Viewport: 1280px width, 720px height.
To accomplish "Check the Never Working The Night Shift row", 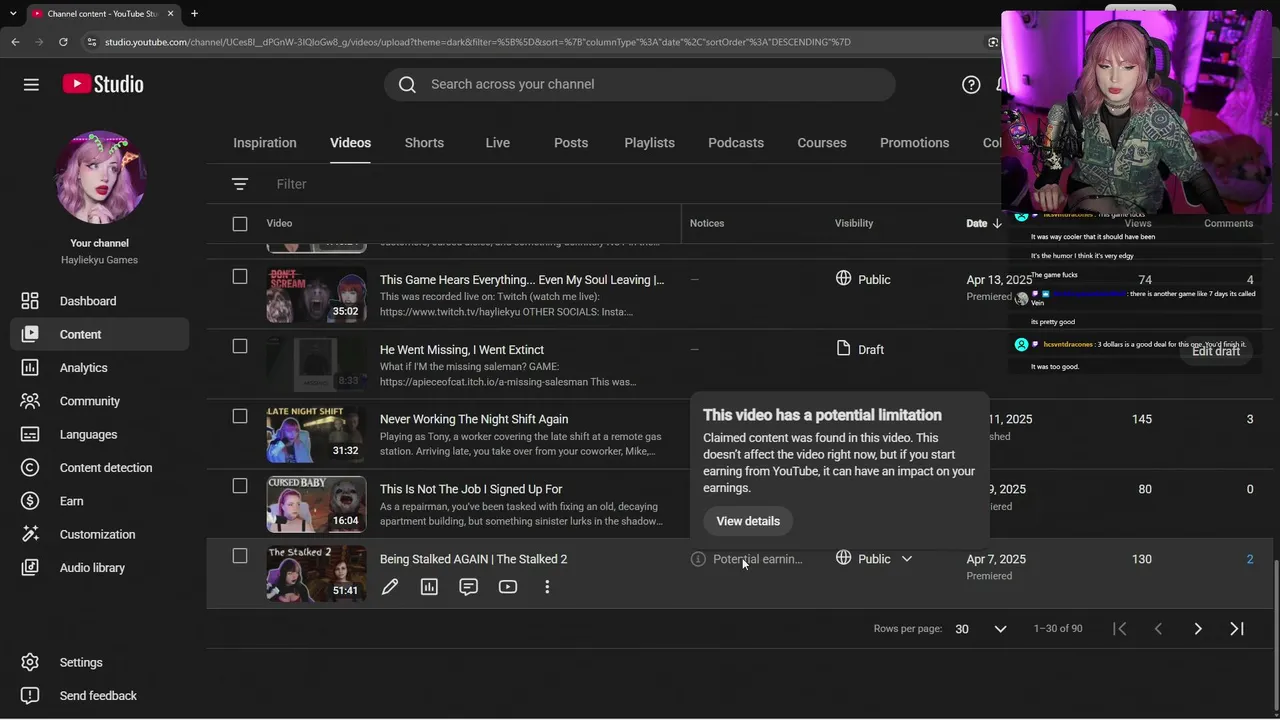I will [x=240, y=416].
